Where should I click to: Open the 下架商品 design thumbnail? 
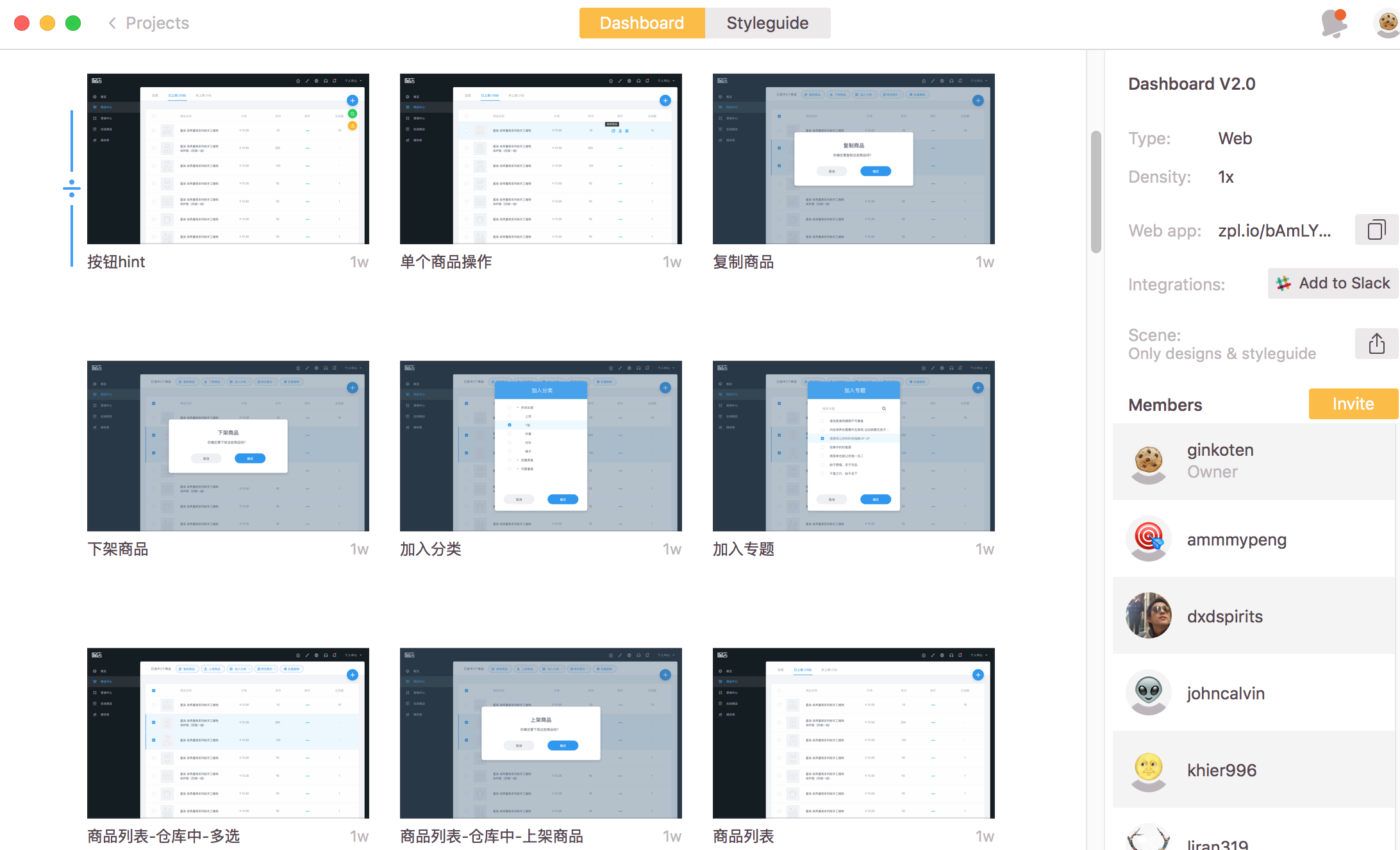coord(228,446)
